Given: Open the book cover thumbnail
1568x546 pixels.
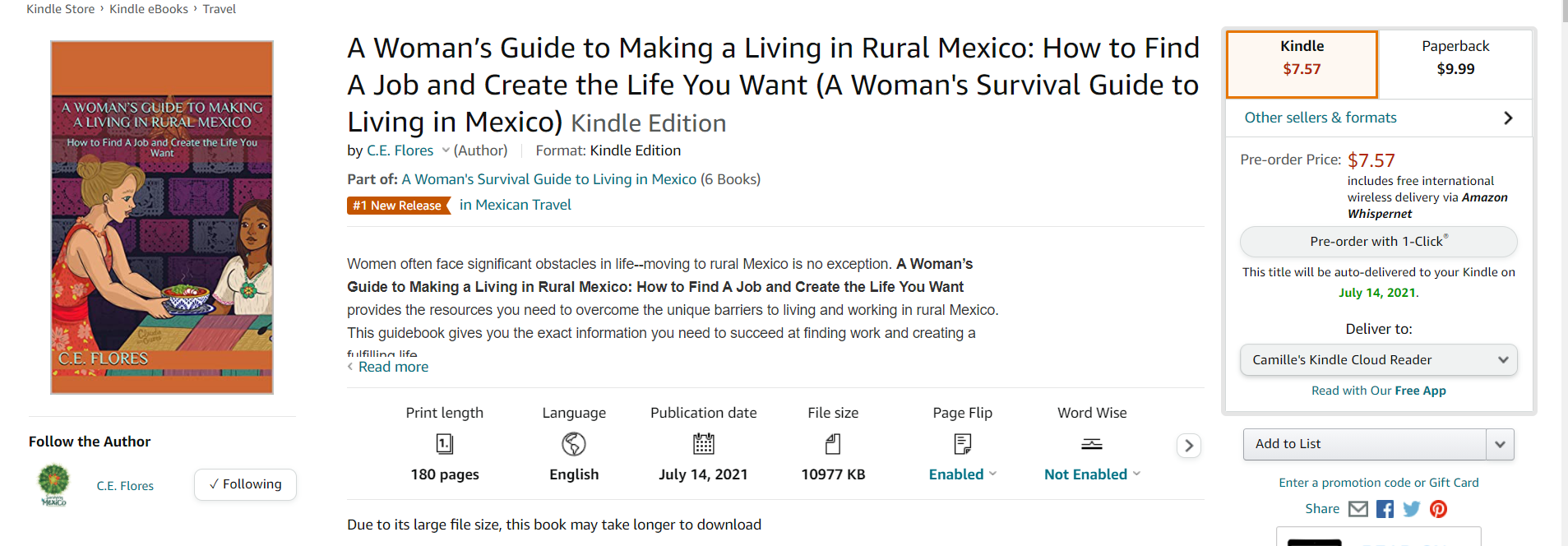Looking at the screenshot, I should click(162, 218).
